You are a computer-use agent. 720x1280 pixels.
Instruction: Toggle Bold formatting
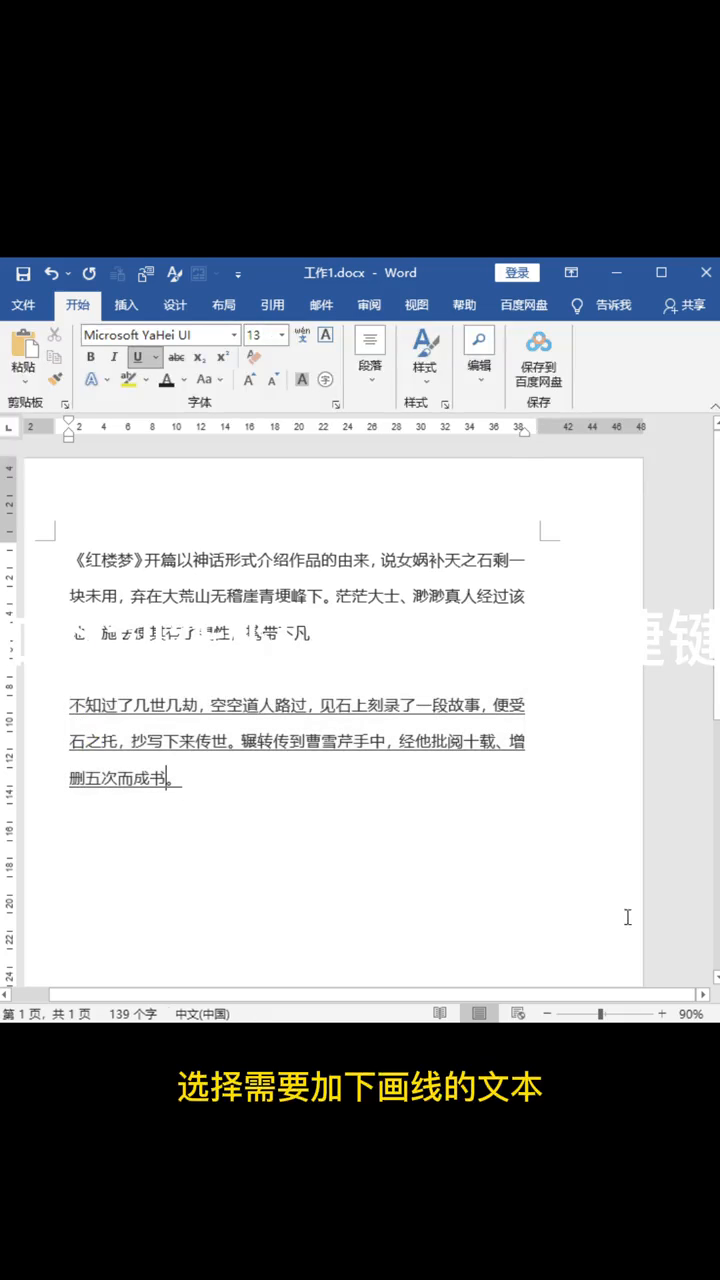pos(91,357)
